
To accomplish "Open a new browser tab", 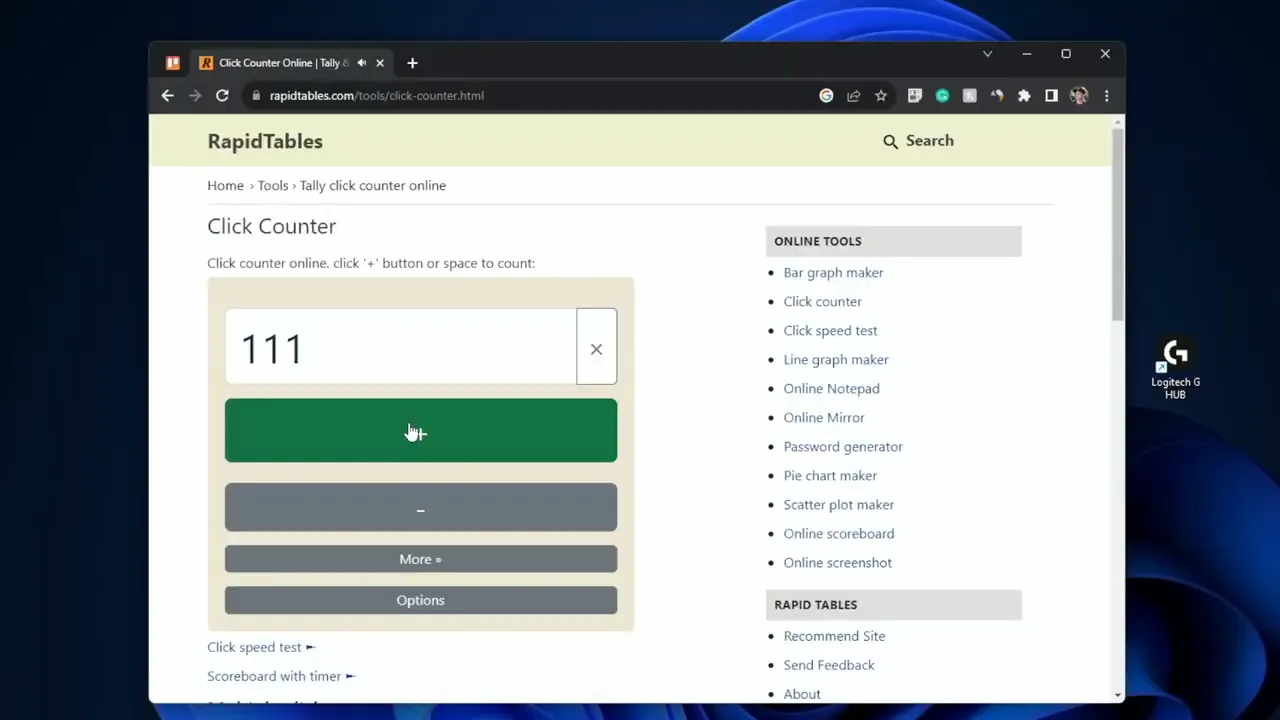I will coord(412,63).
